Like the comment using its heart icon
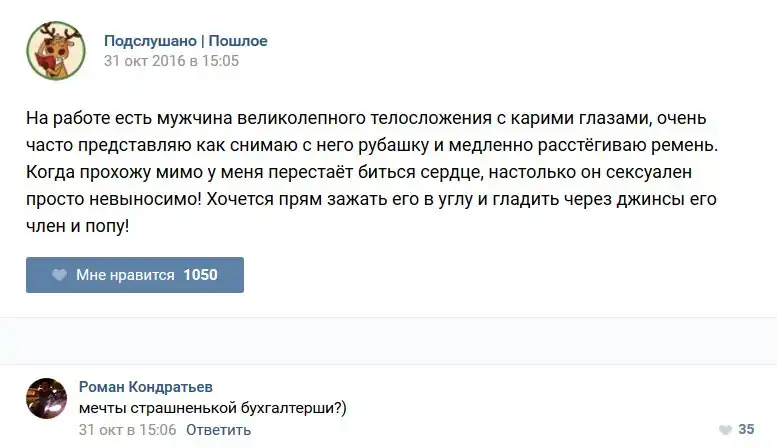This screenshot has height=448, width=777. pos(721,429)
